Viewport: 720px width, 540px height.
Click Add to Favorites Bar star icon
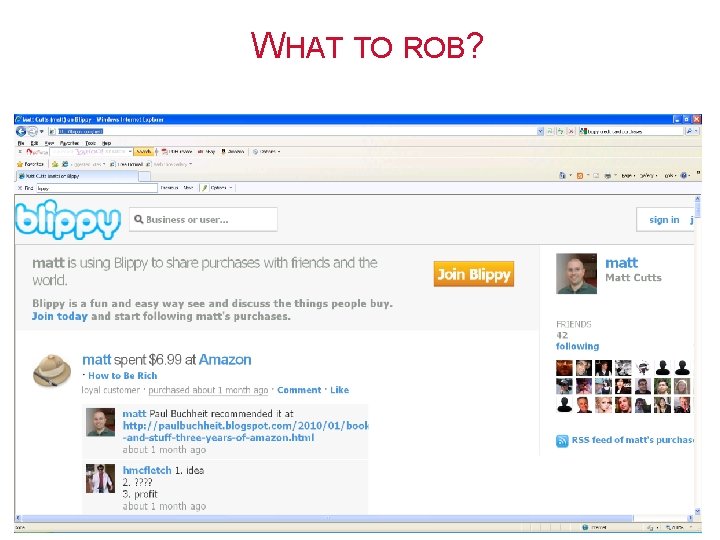tap(55, 164)
